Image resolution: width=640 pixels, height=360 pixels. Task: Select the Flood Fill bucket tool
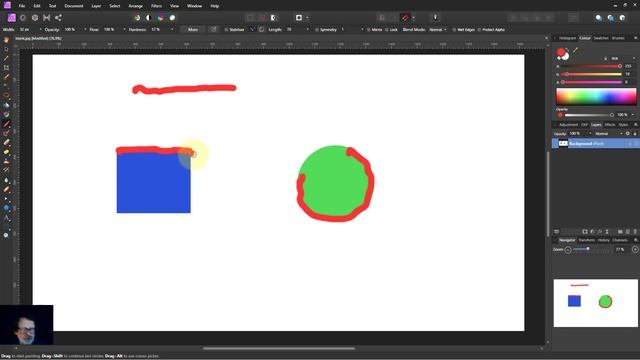[6, 105]
